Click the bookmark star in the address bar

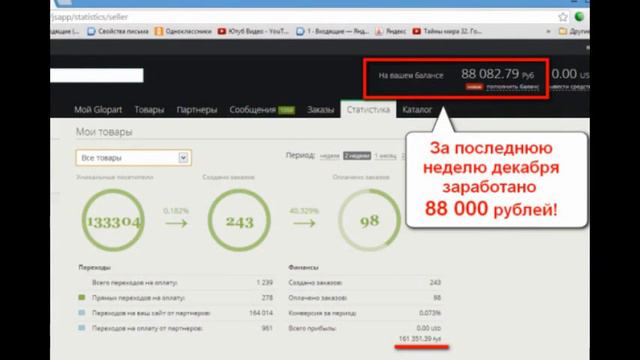pyautogui.click(x=563, y=17)
